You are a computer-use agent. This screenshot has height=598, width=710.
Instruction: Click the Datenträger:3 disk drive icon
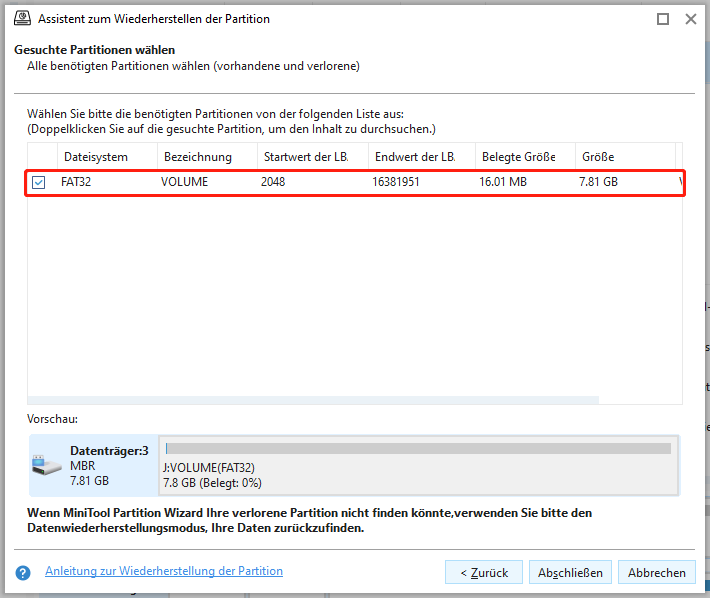(x=47, y=465)
